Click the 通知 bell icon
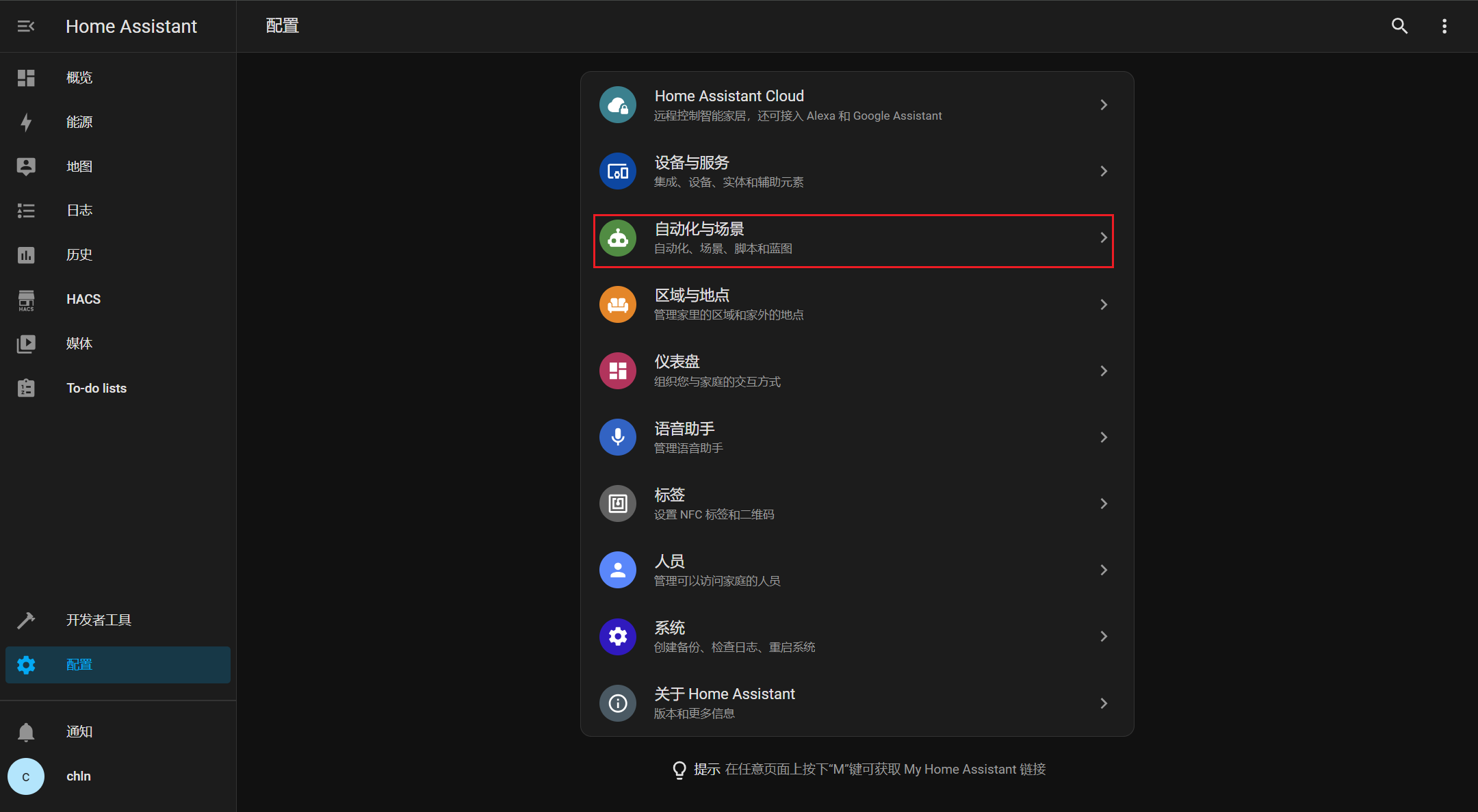The height and width of the screenshot is (812, 1478). click(x=26, y=732)
